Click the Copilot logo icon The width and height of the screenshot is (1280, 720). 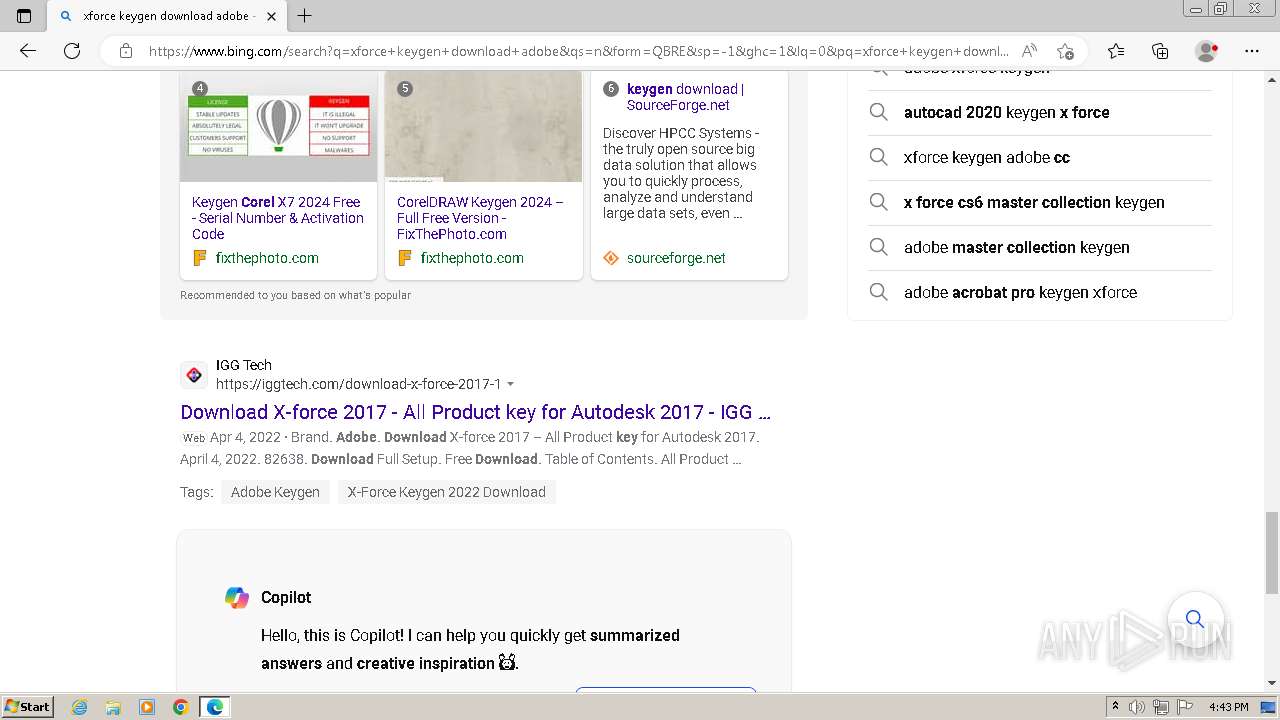point(237,597)
